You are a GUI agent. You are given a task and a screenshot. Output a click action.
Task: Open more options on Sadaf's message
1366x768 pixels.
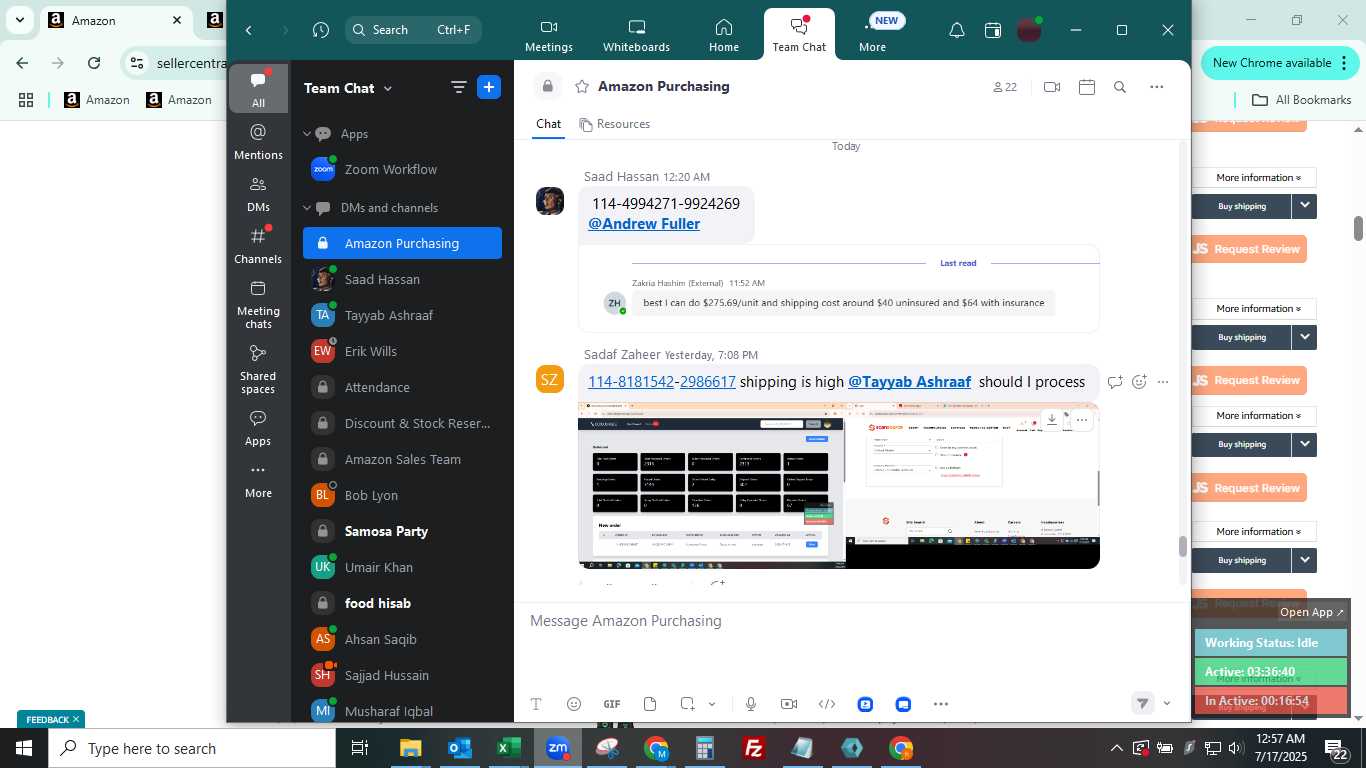[1163, 382]
